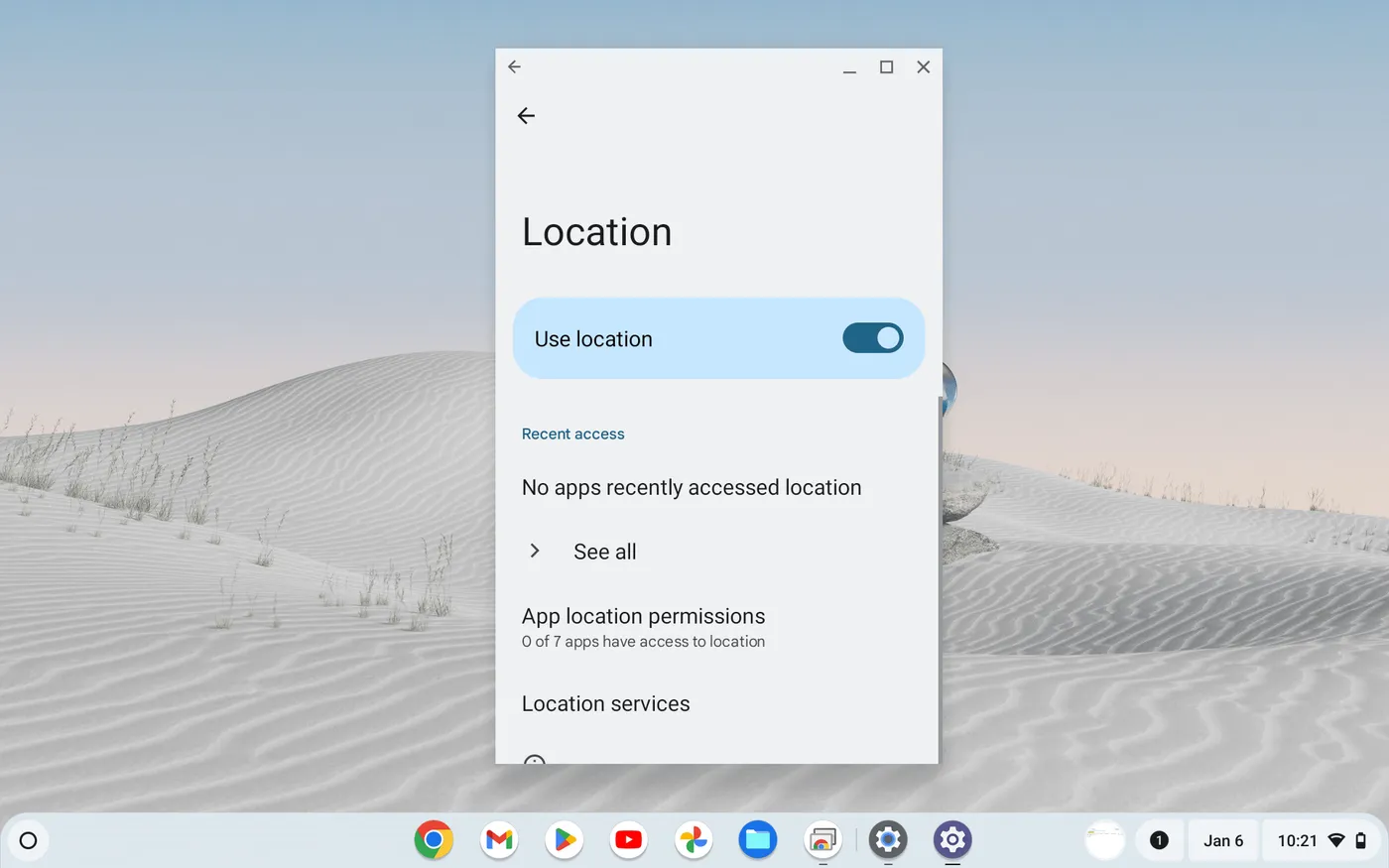Open YouTube from the shelf

coord(628,840)
